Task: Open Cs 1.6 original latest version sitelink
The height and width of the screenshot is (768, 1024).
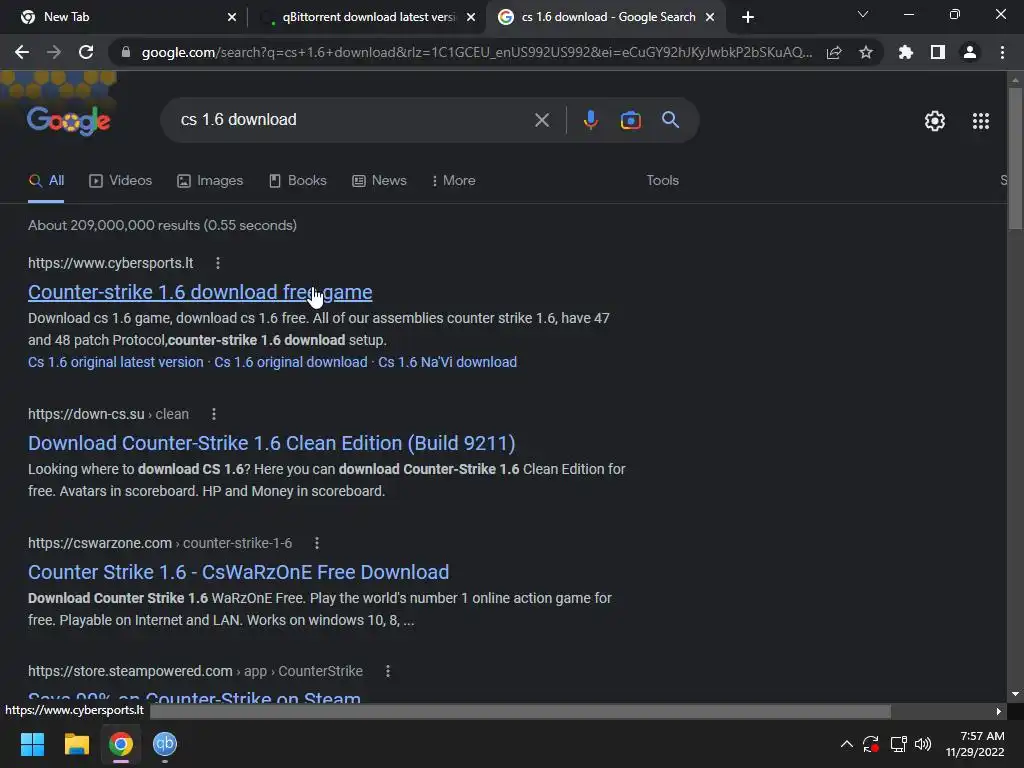Action: tap(116, 362)
